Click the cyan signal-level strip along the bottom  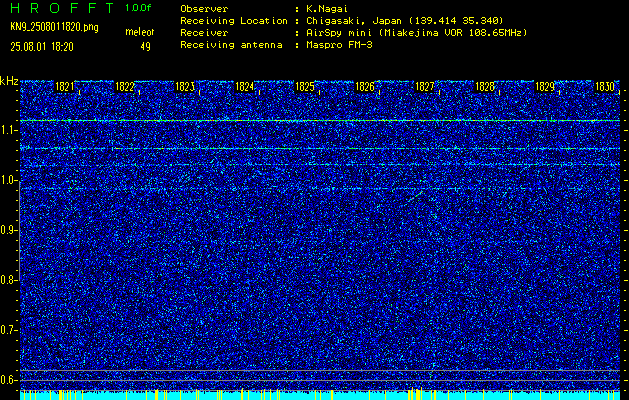tap(320, 394)
